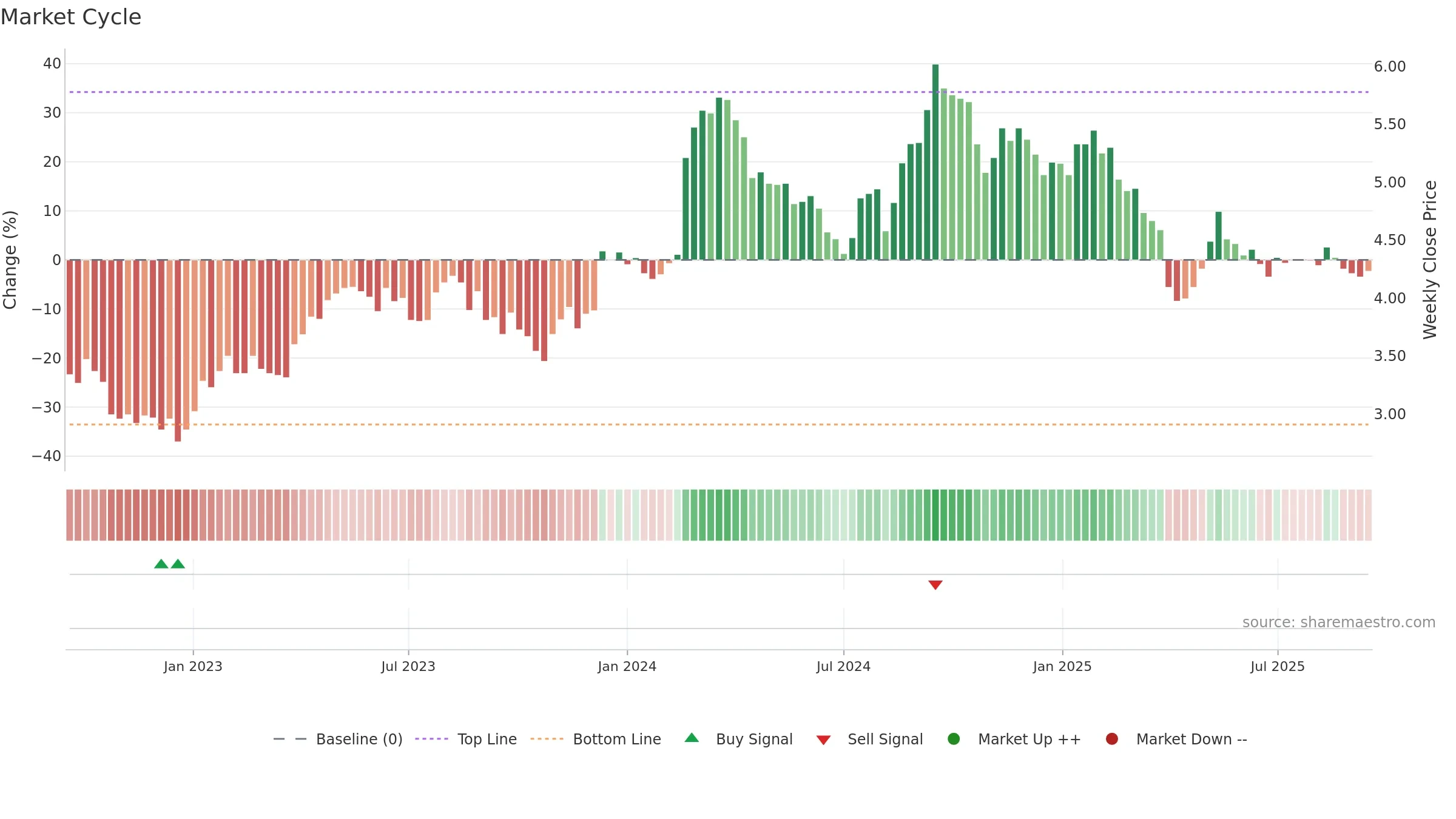Click the Change (%) axis title
1456x819 pixels.
10,260
